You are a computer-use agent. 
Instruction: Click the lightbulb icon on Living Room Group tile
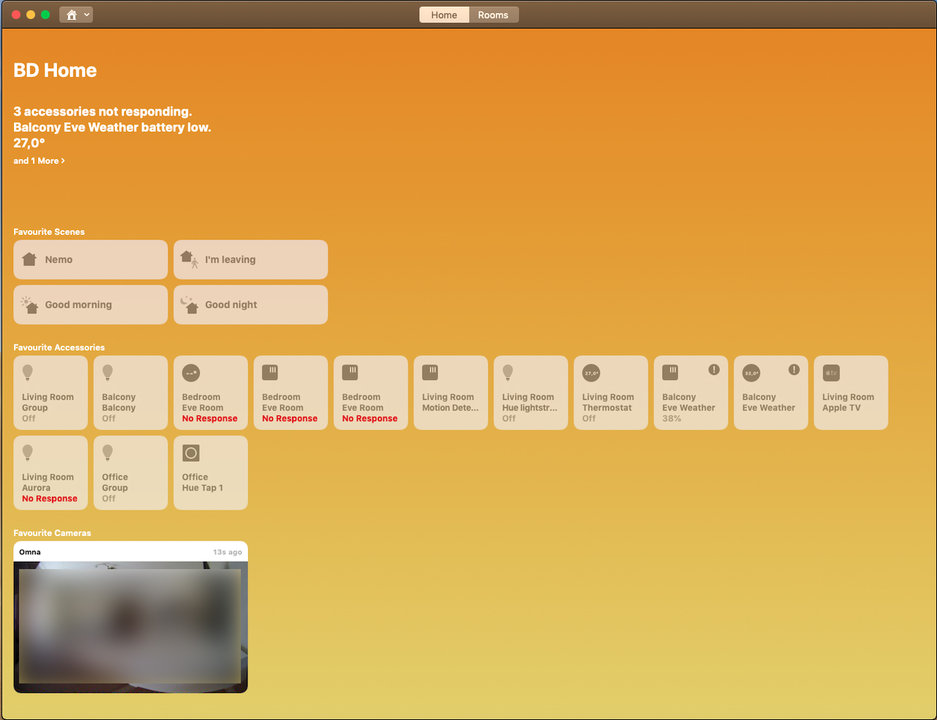point(27,372)
